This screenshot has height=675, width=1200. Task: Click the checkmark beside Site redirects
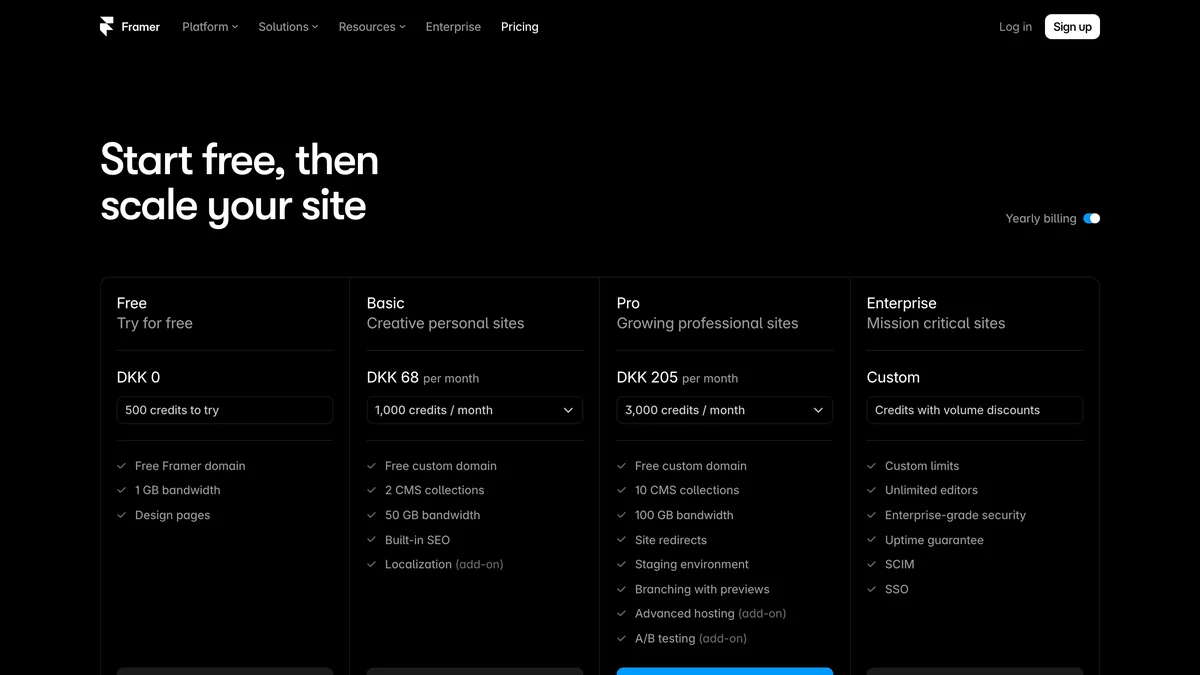pyautogui.click(x=622, y=540)
